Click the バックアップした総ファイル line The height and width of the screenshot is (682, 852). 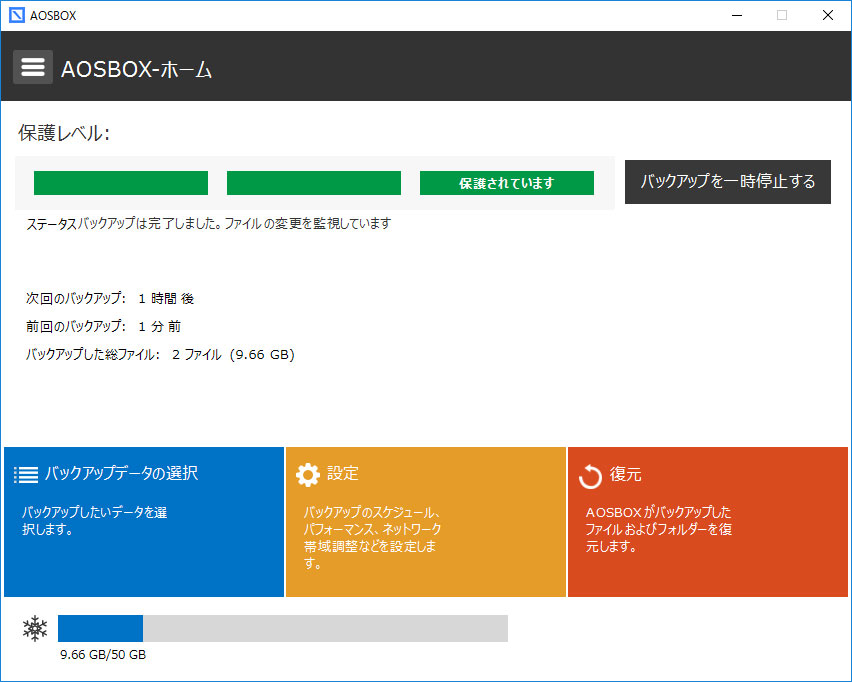[160, 355]
